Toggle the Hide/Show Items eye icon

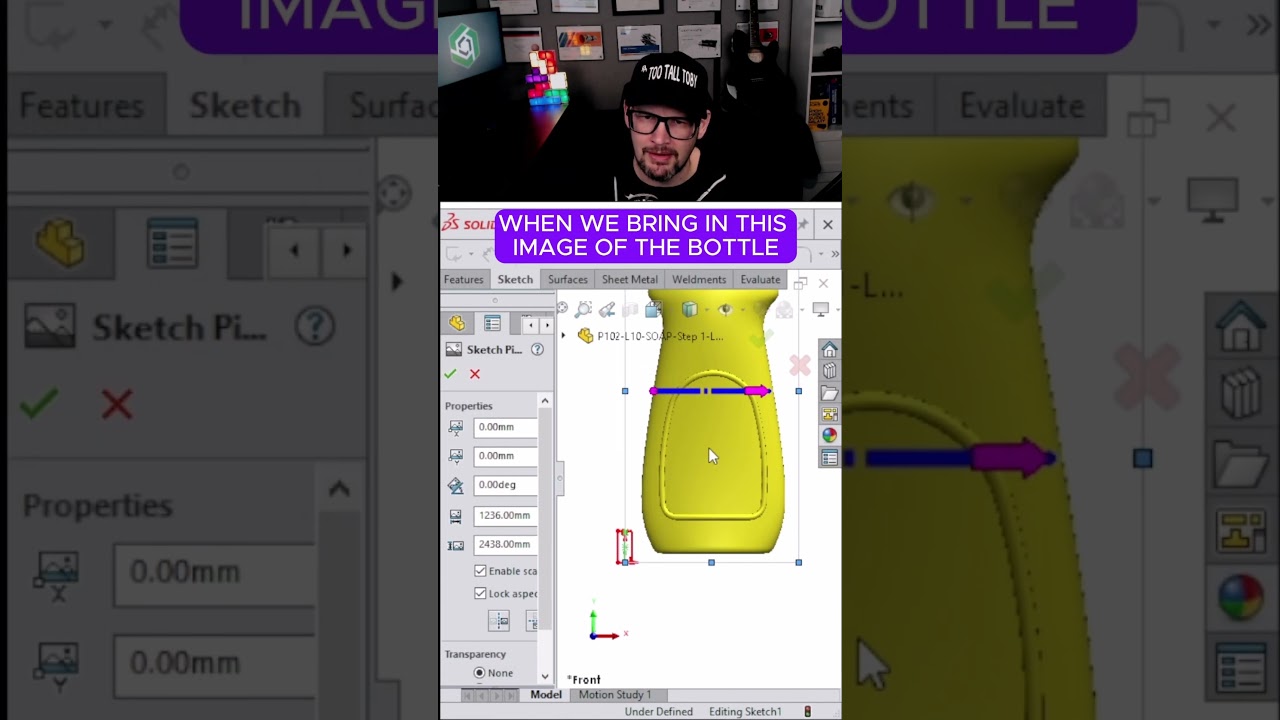pos(725,309)
